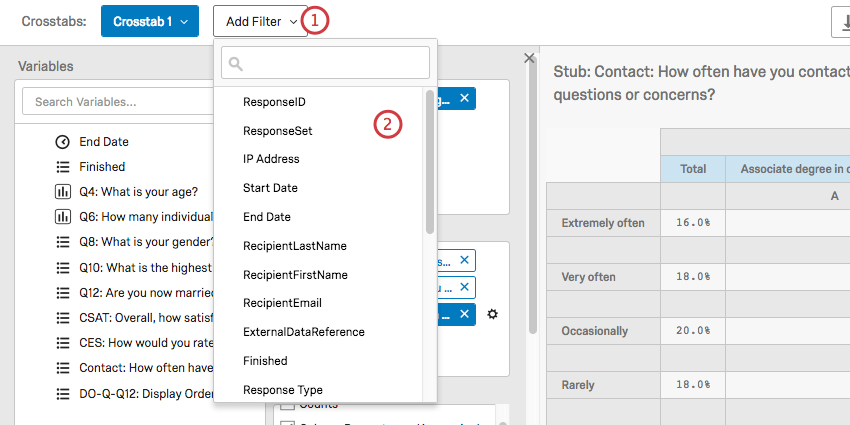Open settings gear beside the blue tag
The image size is (850, 425).
[x=491, y=314]
